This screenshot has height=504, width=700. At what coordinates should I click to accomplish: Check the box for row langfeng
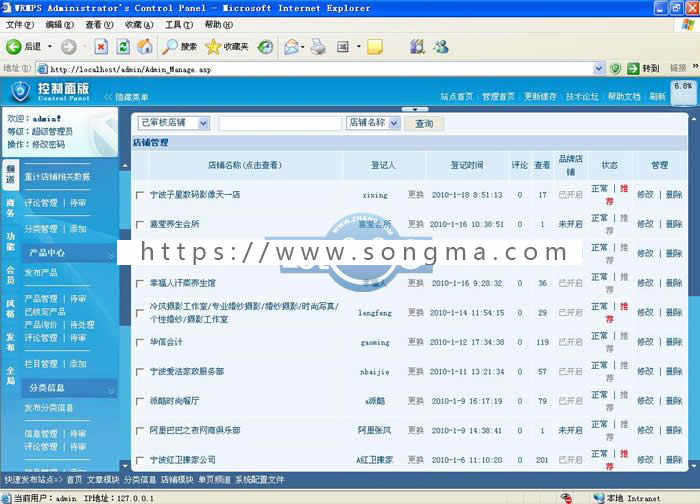(140, 312)
